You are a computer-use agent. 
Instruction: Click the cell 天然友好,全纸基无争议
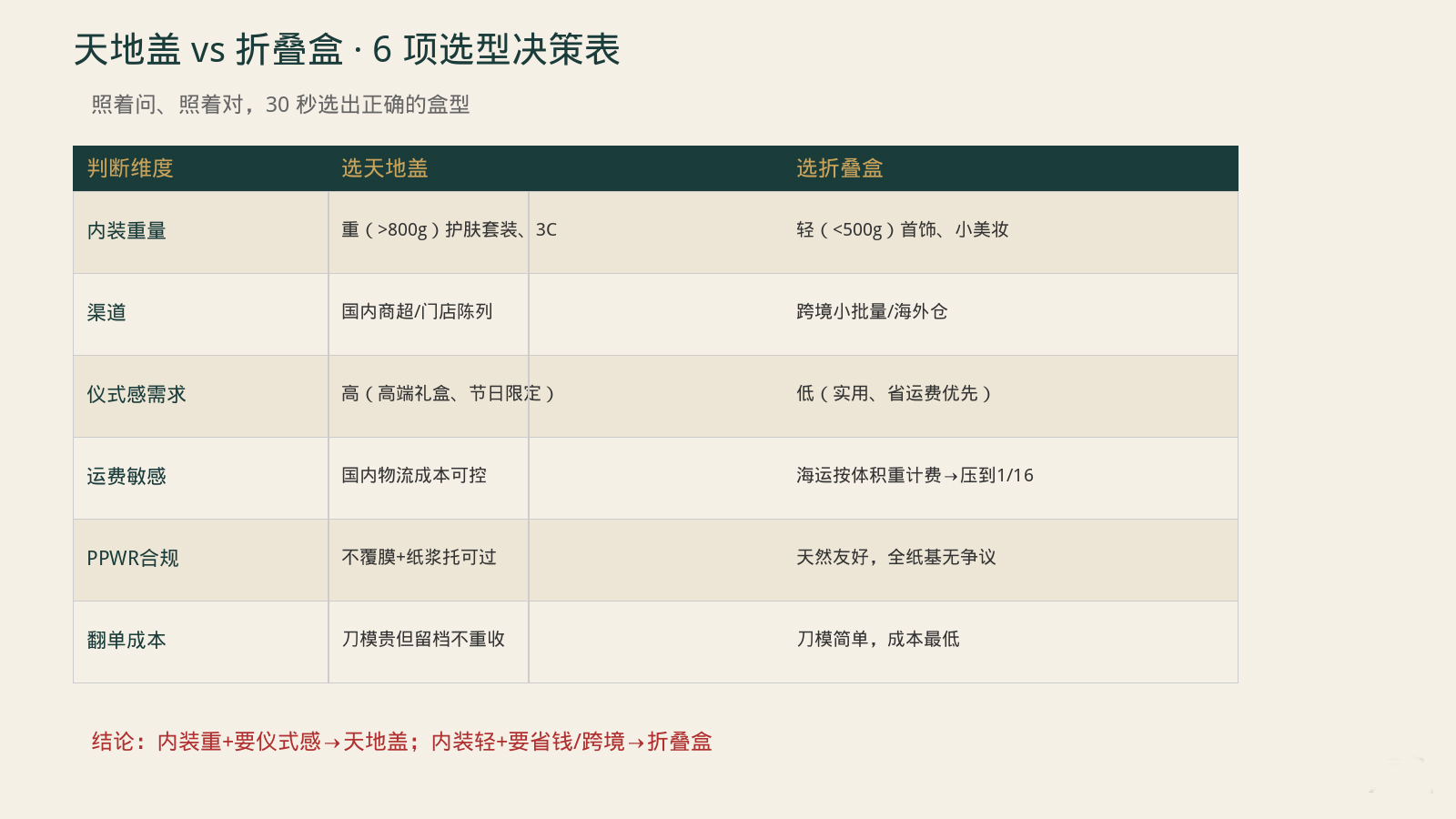point(896,558)
